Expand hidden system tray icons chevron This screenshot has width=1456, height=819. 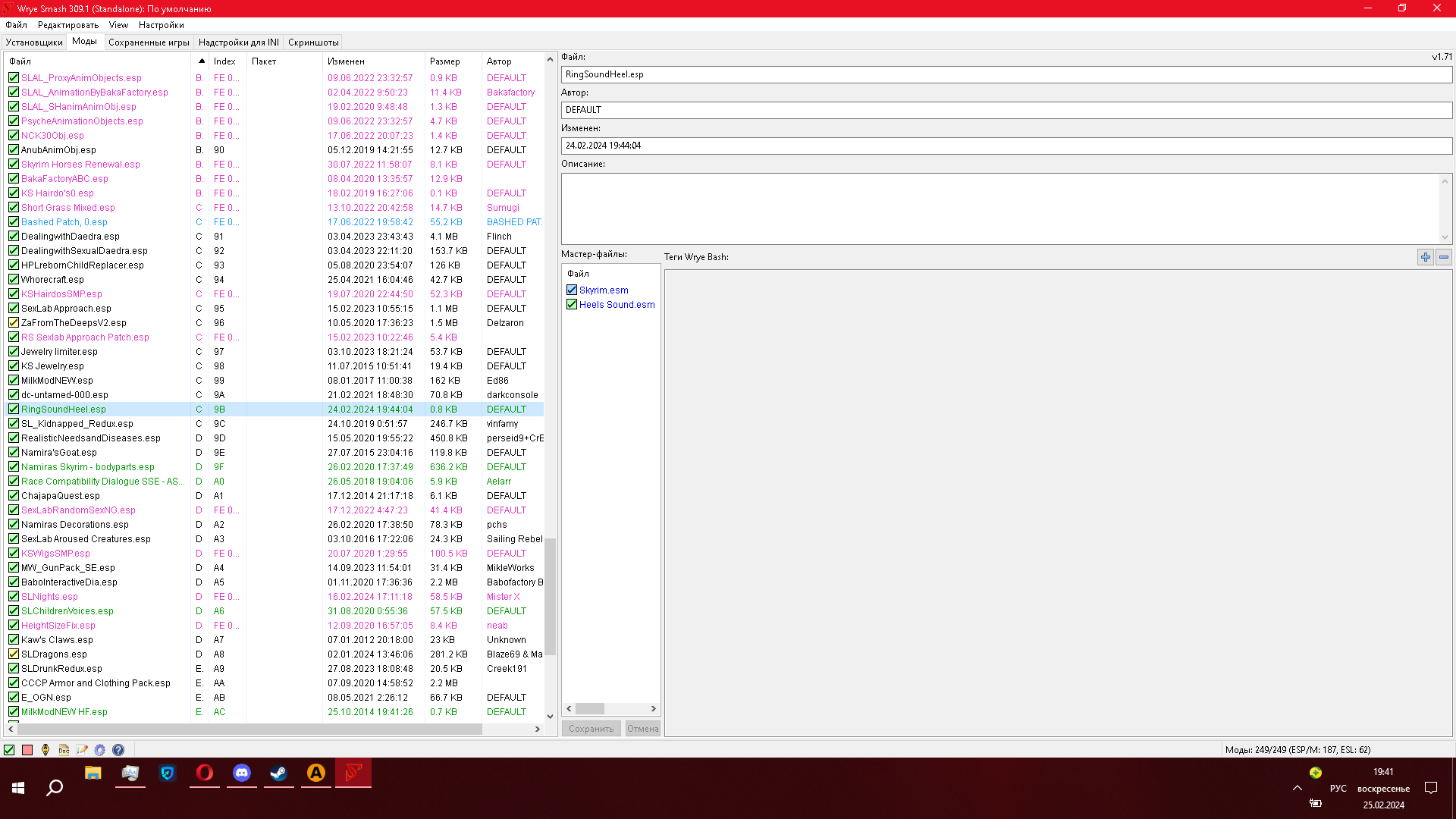1298,789
